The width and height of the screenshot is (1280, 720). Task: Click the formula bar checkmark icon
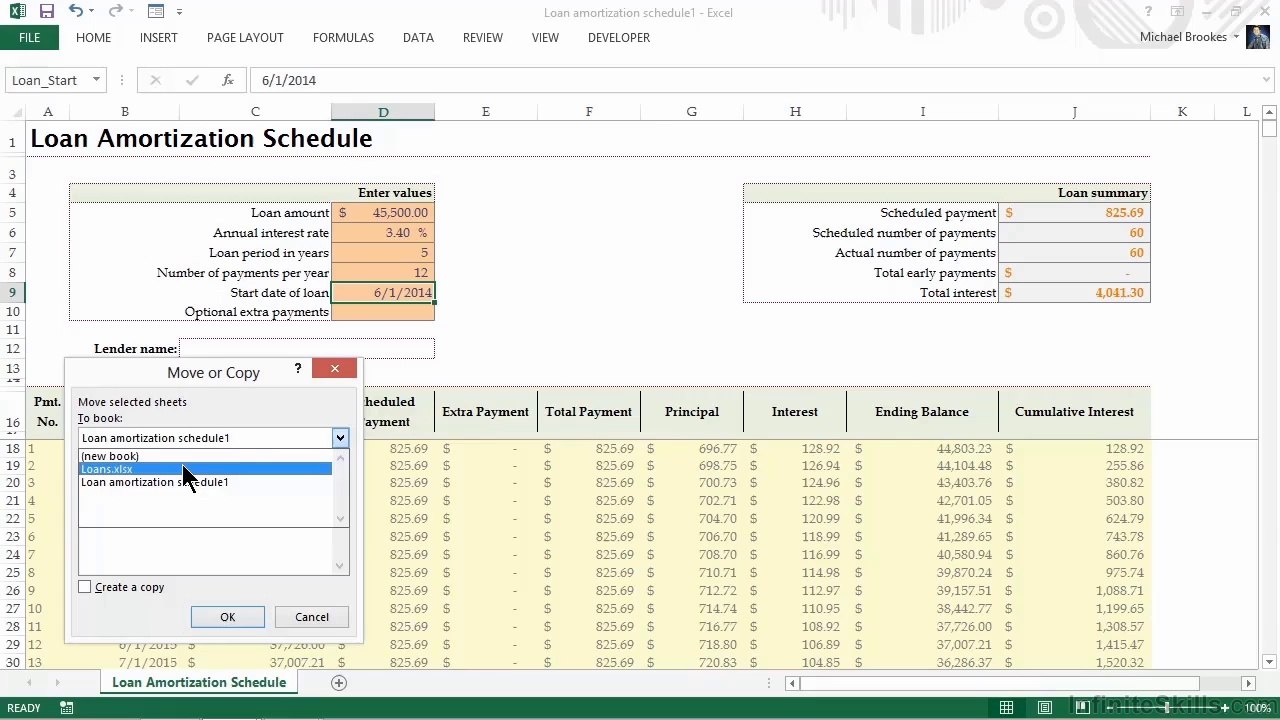192,80
